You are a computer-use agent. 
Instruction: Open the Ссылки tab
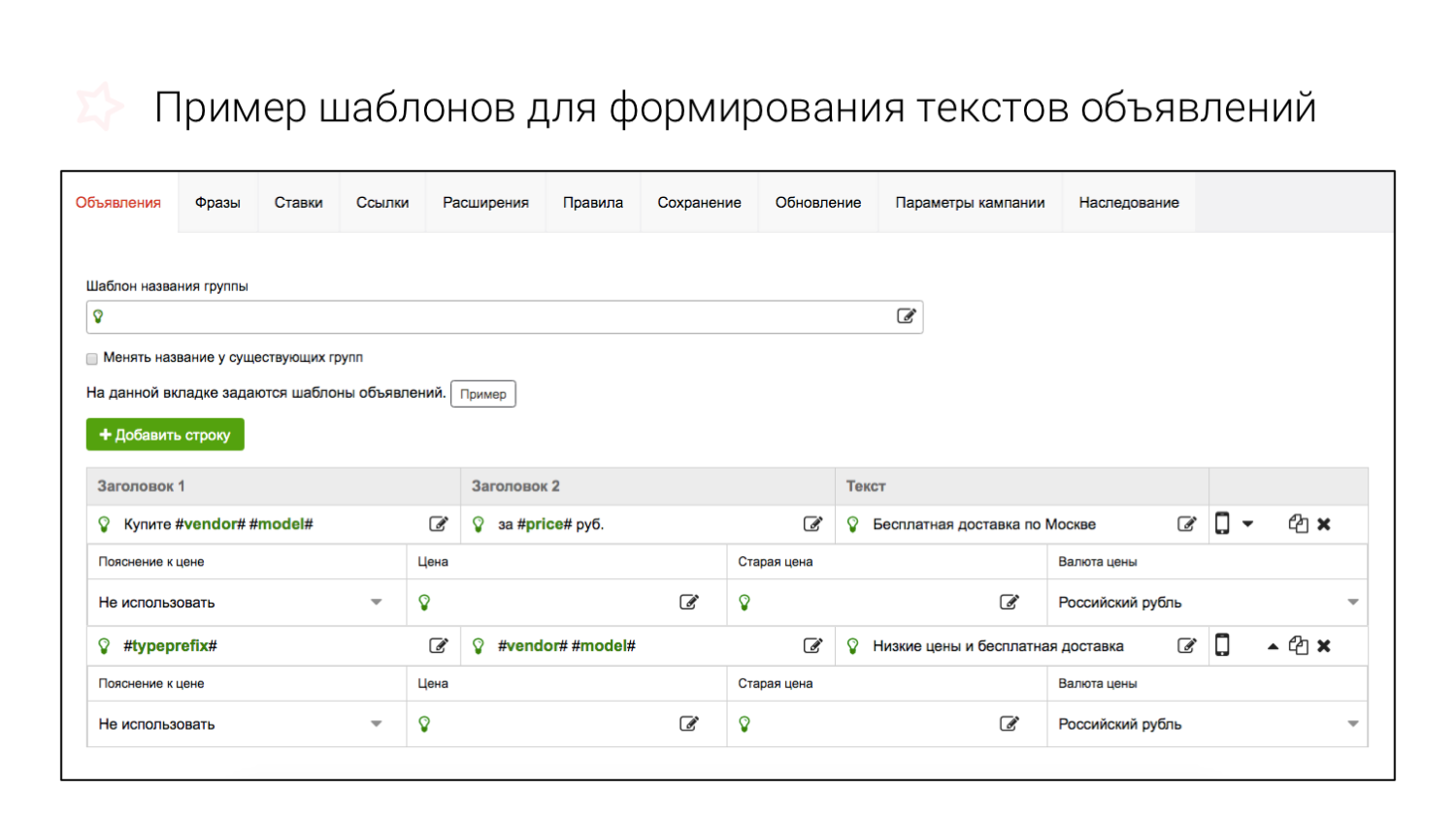point(382,203)
